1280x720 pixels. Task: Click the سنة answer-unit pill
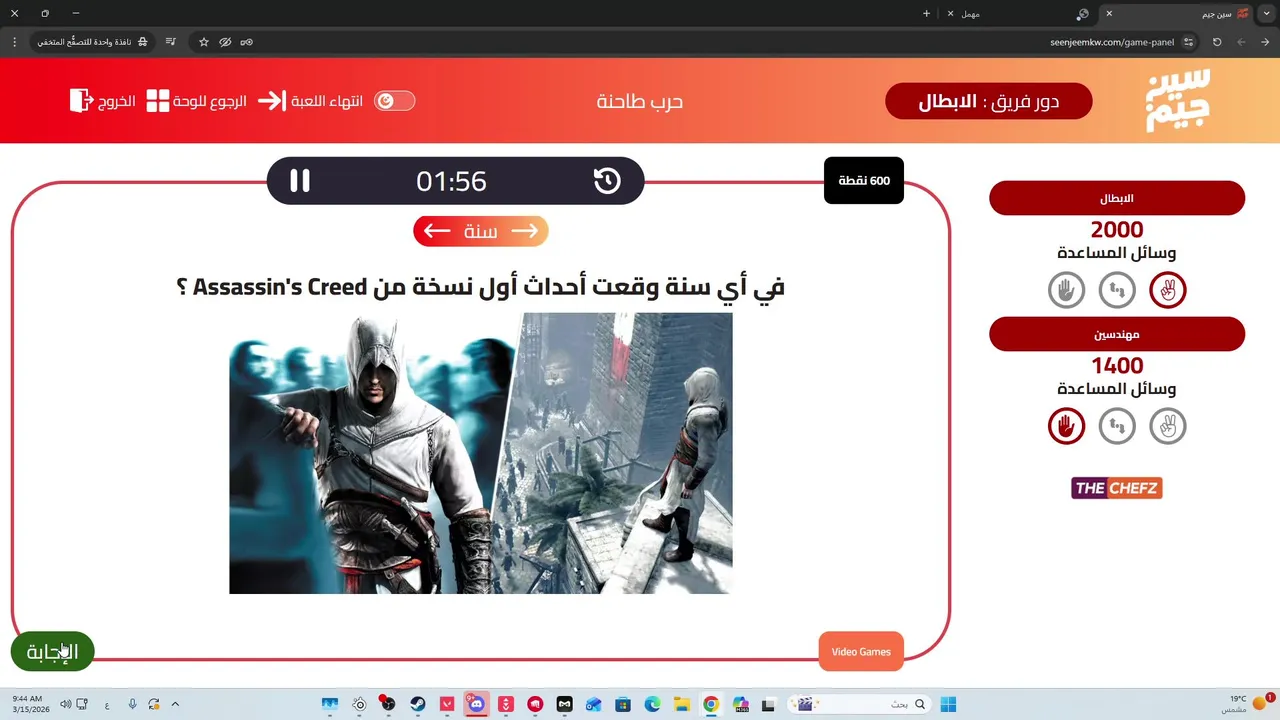[481, 231]
